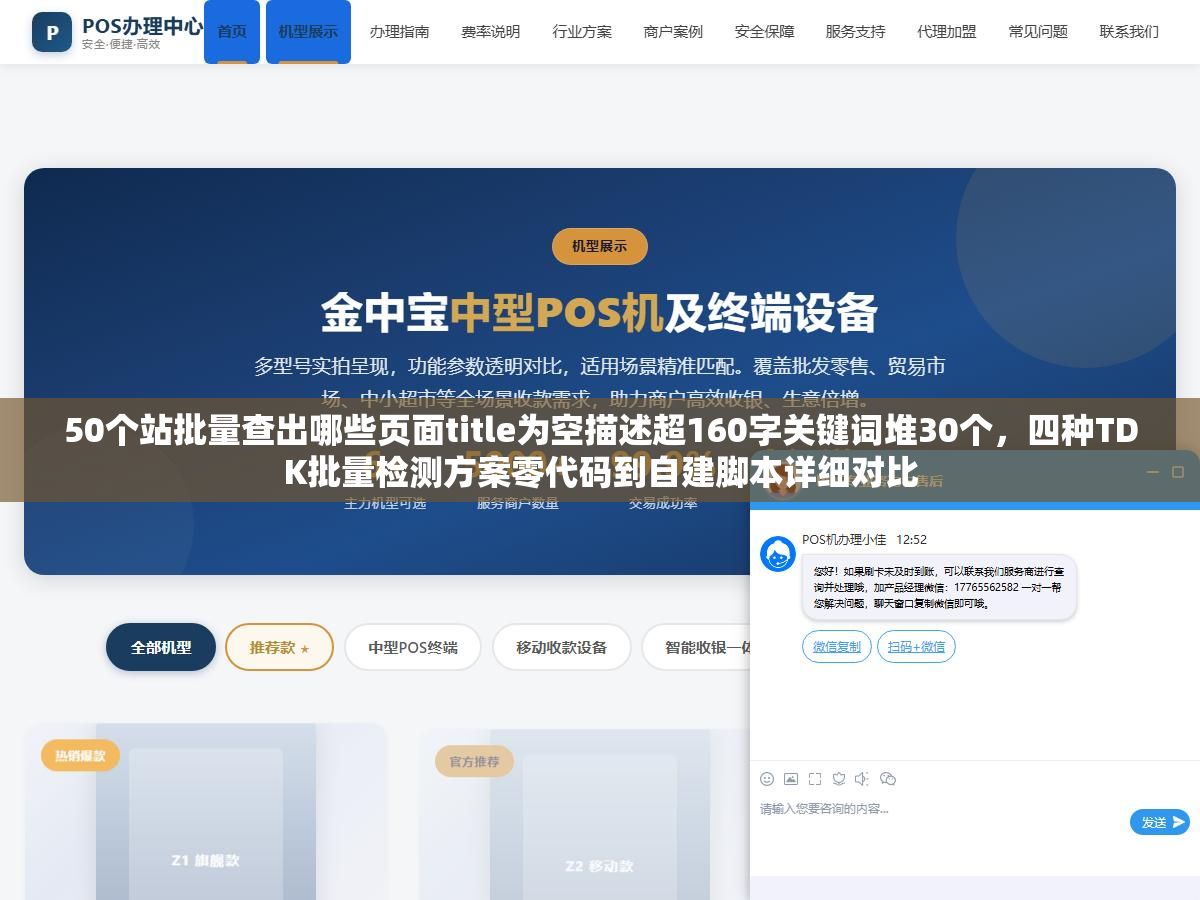Open the Z1 旗舰款 product card

[x=205, y=811]
